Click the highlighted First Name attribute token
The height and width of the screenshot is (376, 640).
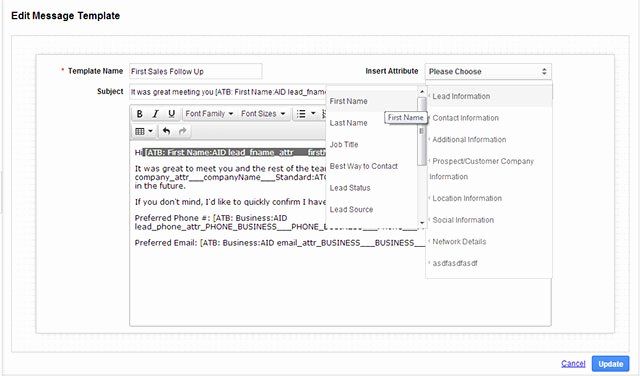tap(235, 153)
